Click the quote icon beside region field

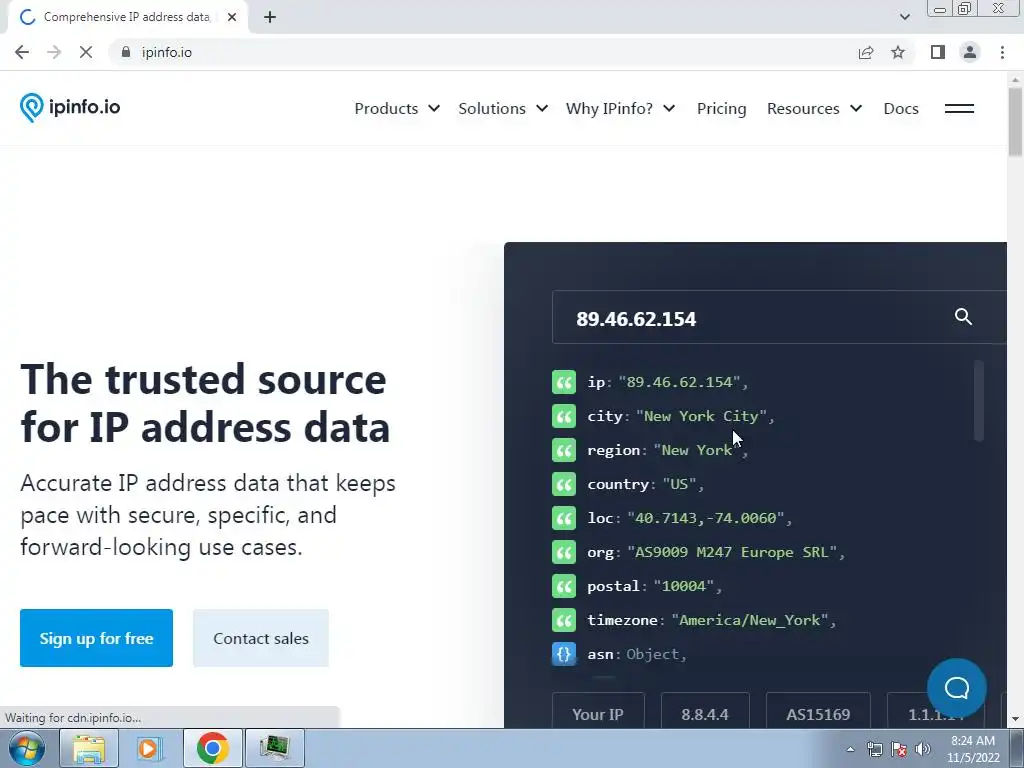point(564,450)
